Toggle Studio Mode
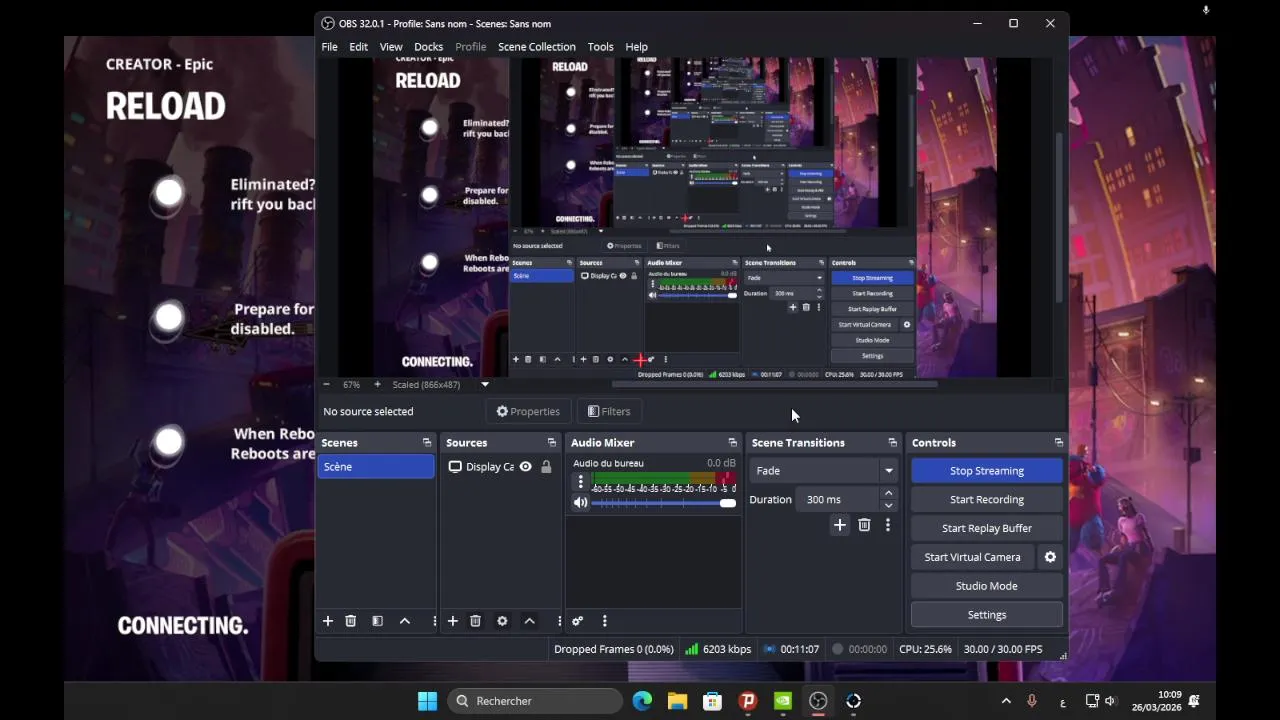Viewport: 1280px width, 720px height. 987,586
